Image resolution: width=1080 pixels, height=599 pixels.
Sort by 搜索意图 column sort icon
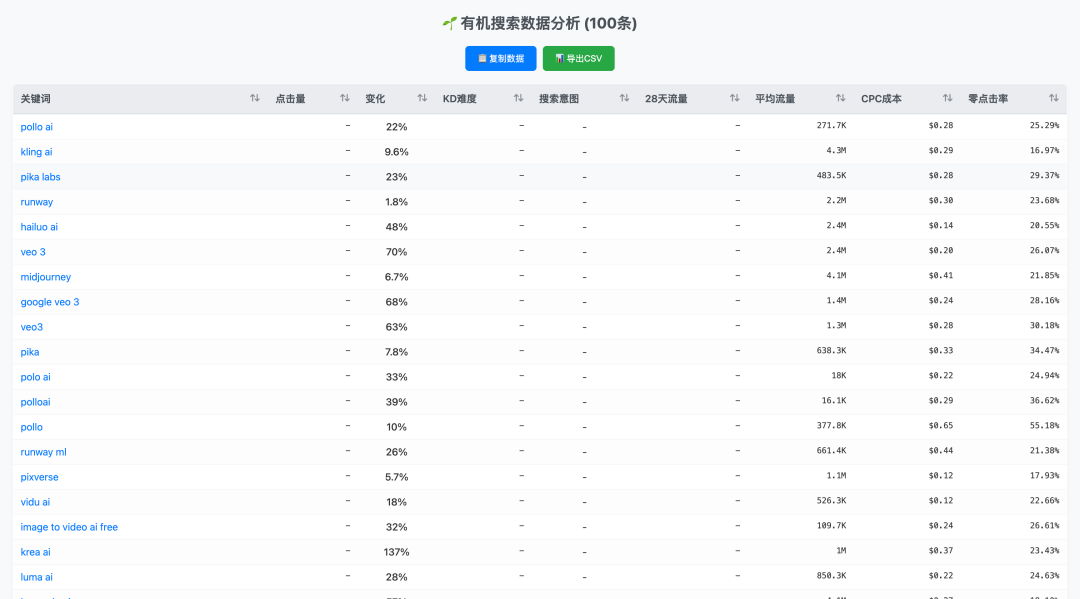[624, 98]
